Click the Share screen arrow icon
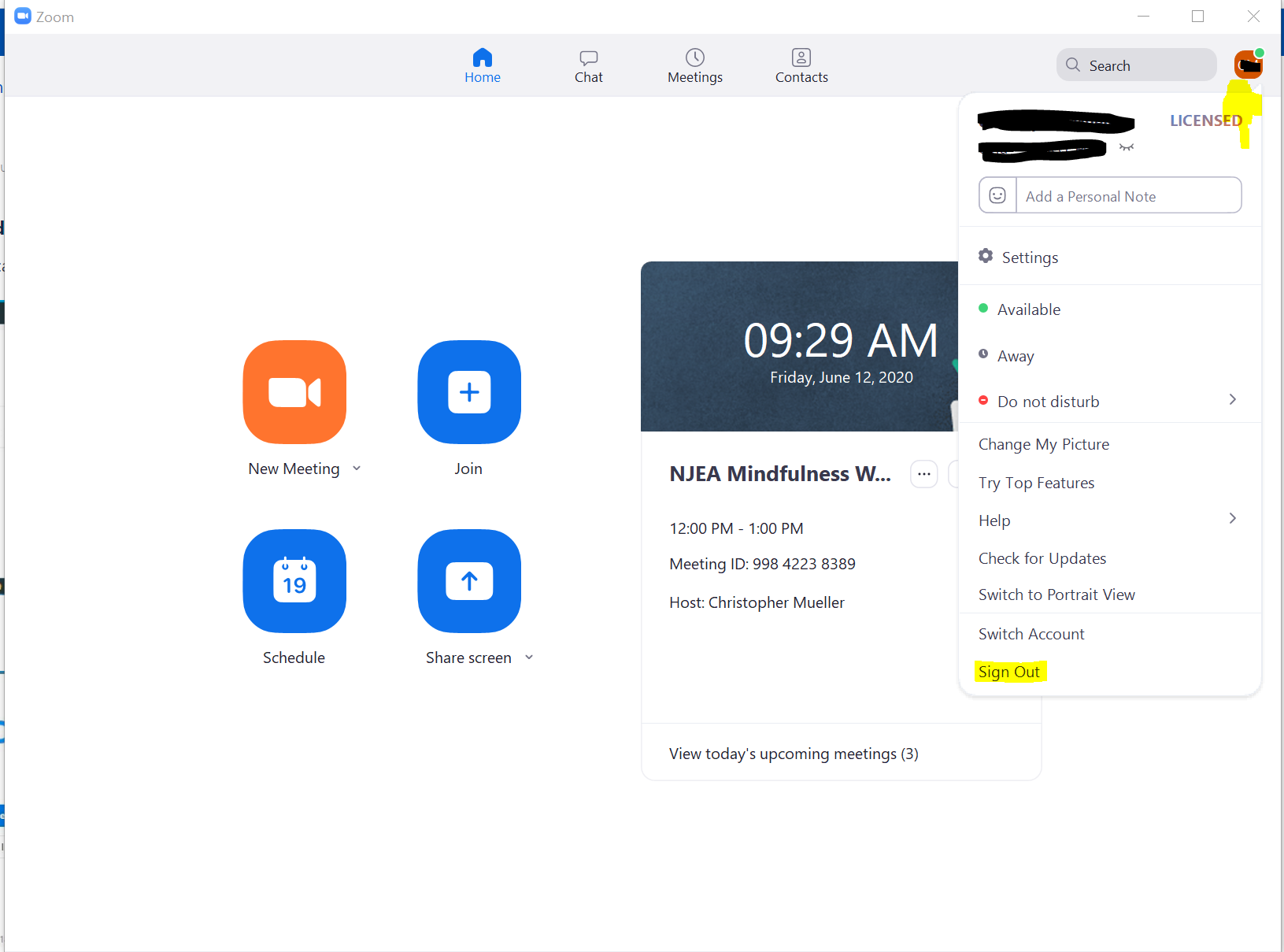1284x952 pixels. [469, 580]
